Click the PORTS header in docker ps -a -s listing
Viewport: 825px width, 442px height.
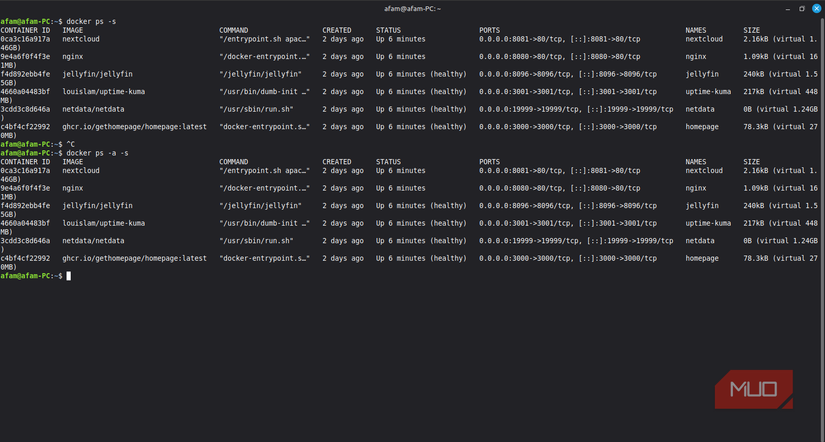tap(489, 162)
